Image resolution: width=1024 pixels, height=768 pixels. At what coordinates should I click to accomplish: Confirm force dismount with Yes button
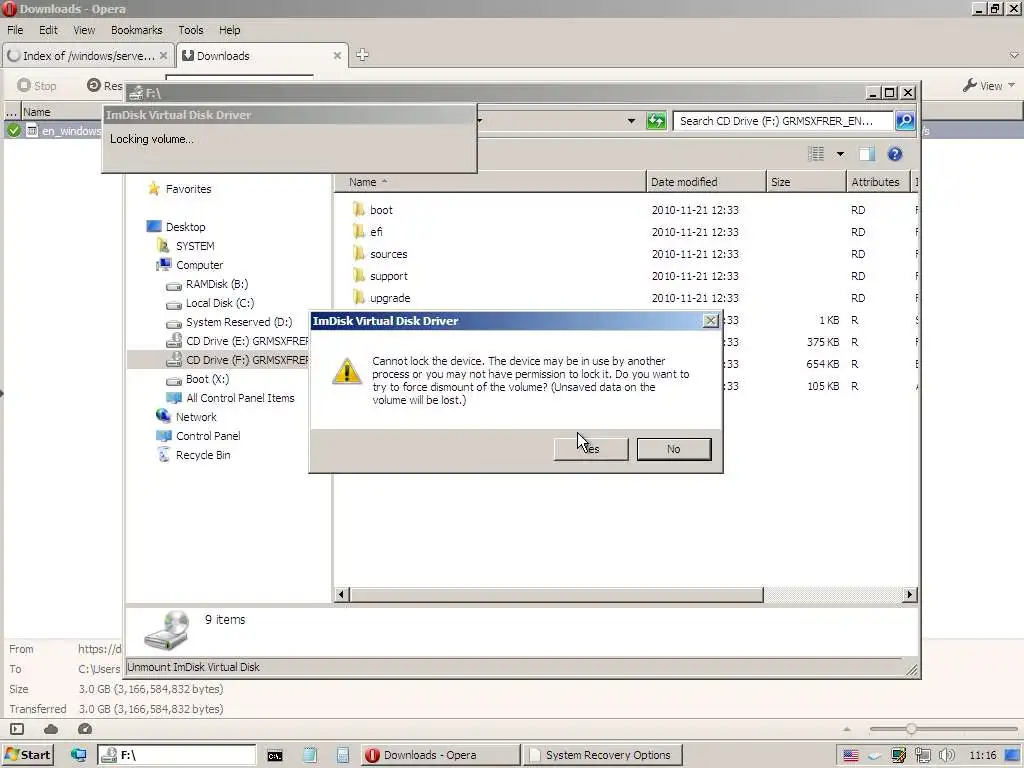pyautogui.click(x=591, y=449)
